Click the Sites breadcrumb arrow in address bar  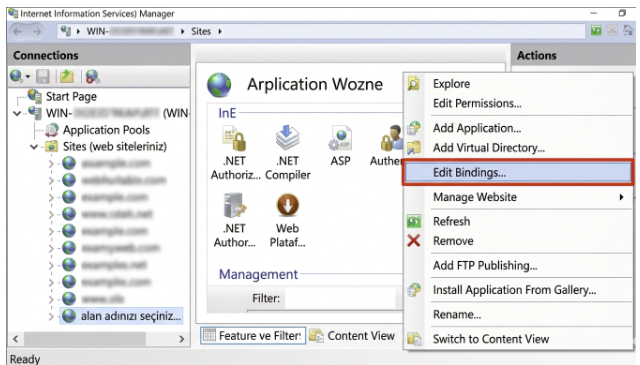[x=220, y=31]
